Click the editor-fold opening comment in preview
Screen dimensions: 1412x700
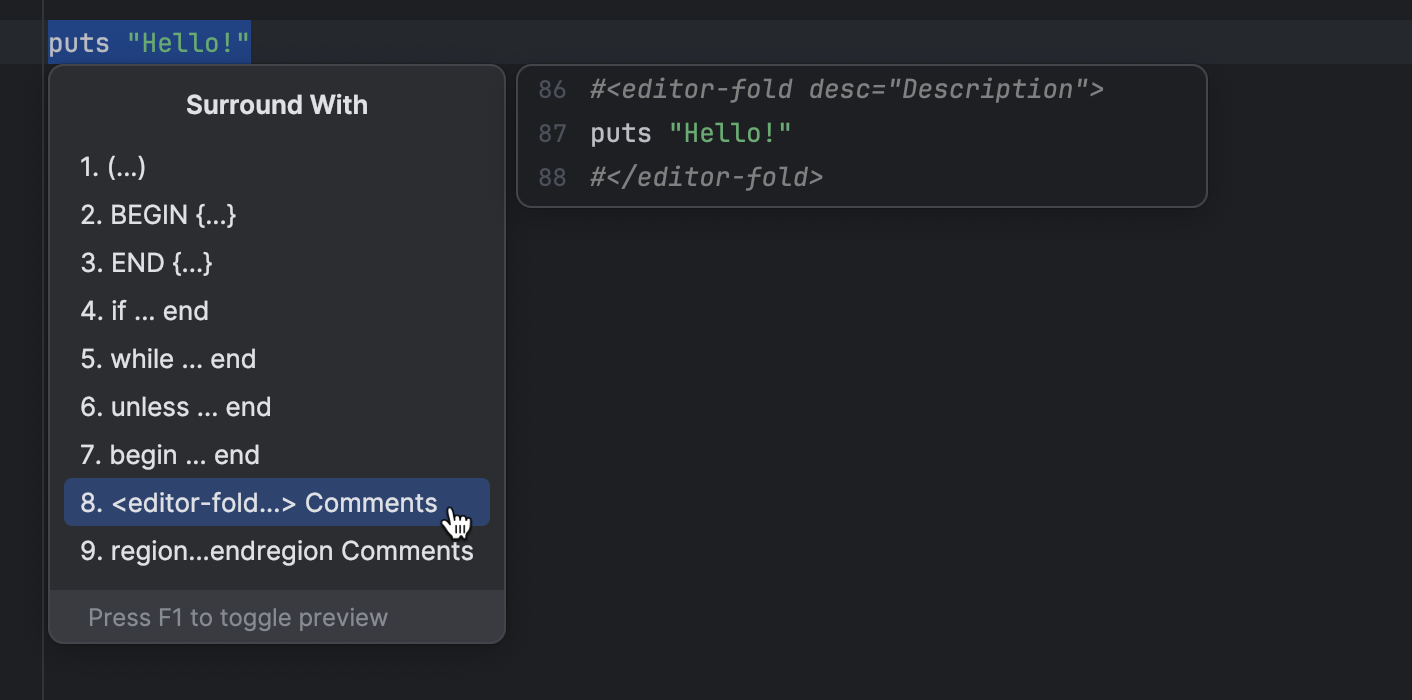pyautogui.click(x=845, y=89)
